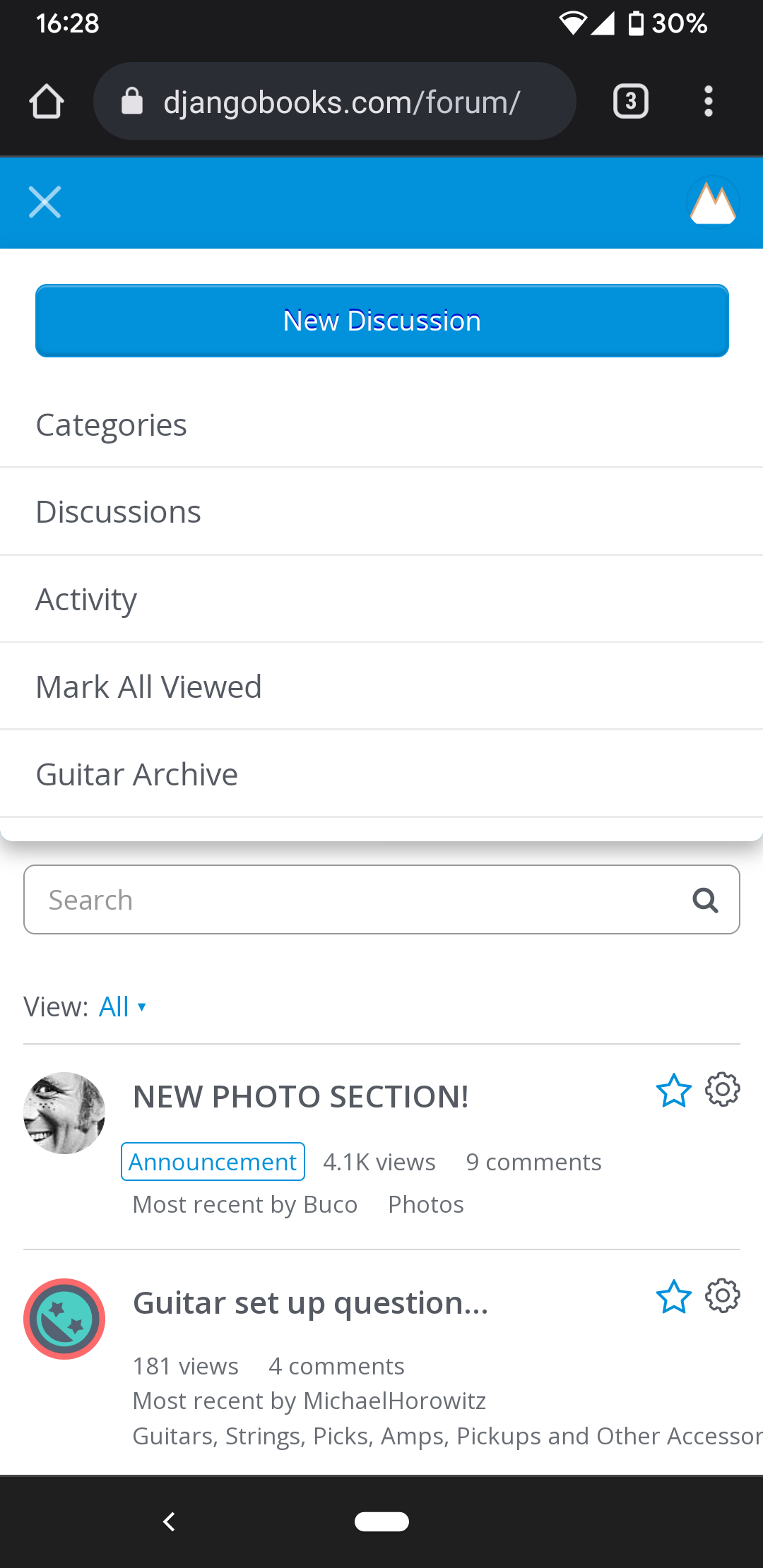Tap the browser home icon

coord(47,102)
